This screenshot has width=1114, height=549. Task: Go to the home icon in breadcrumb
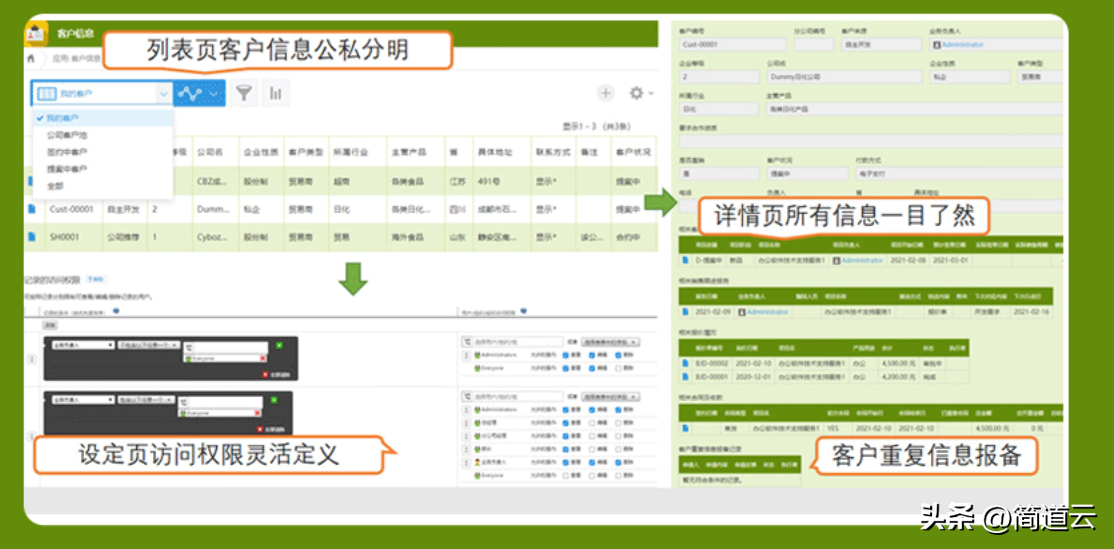pyautogui.click(x=31, y=58)
